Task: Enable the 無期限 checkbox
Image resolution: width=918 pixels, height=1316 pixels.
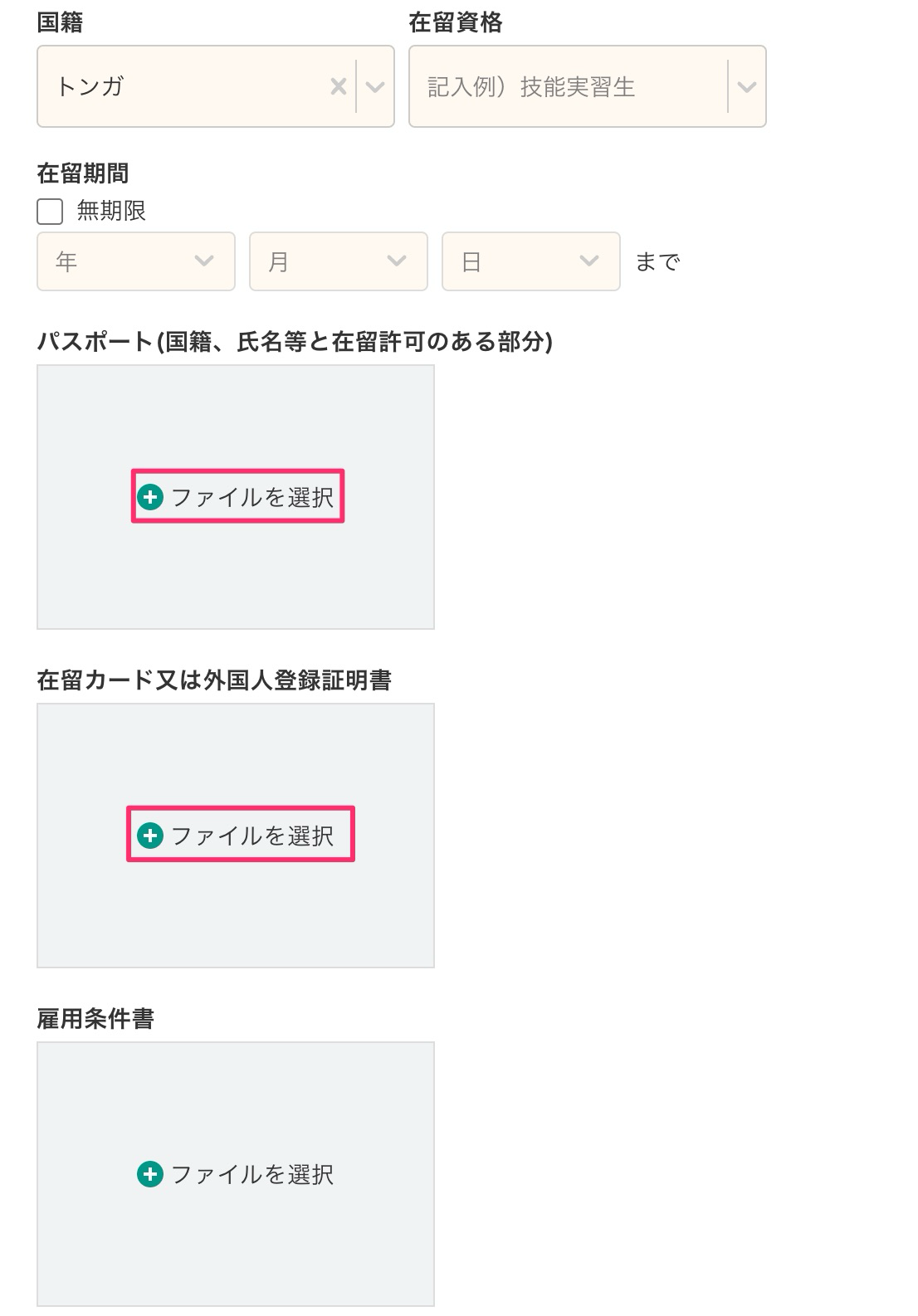Action: click(x=50, y=212)
